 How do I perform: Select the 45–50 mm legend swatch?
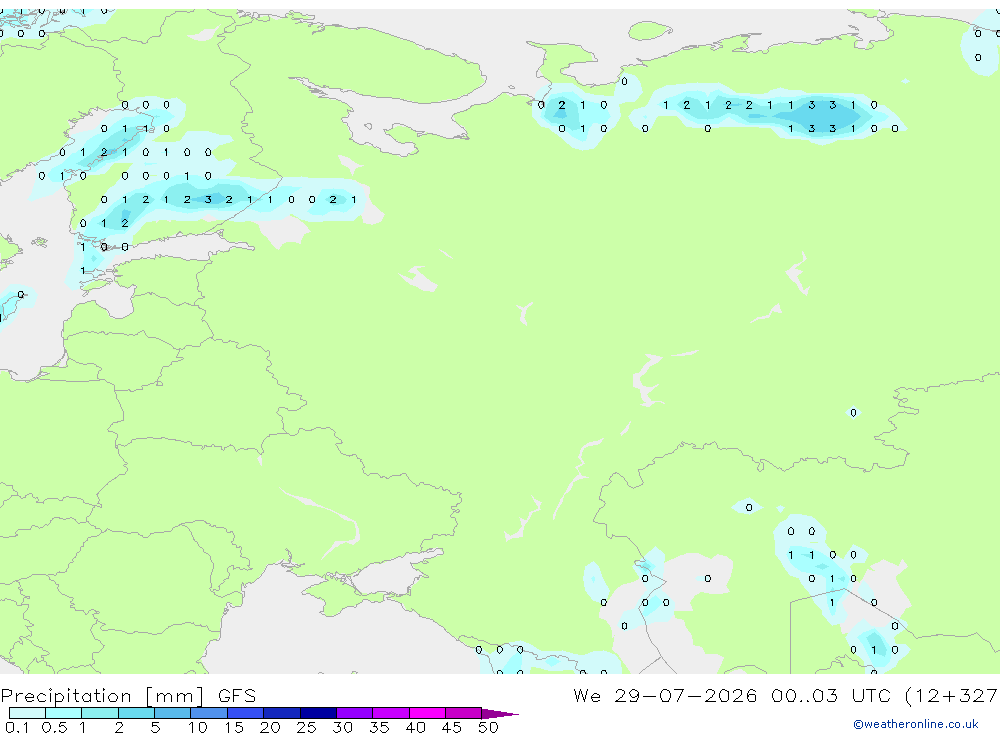pyautogui.click(x=463, y=713)
